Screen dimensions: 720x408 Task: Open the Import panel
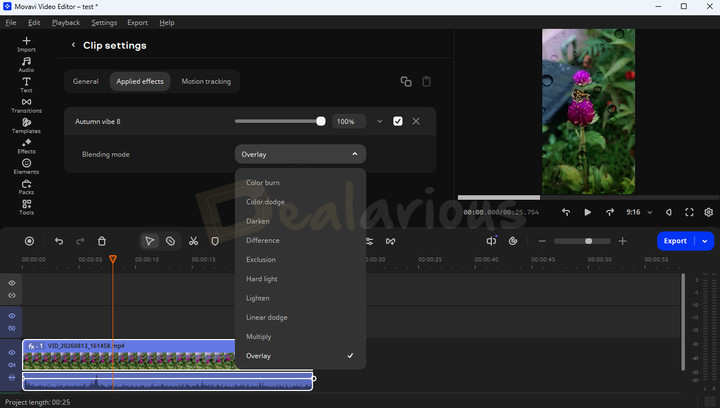tap(26, 44)
